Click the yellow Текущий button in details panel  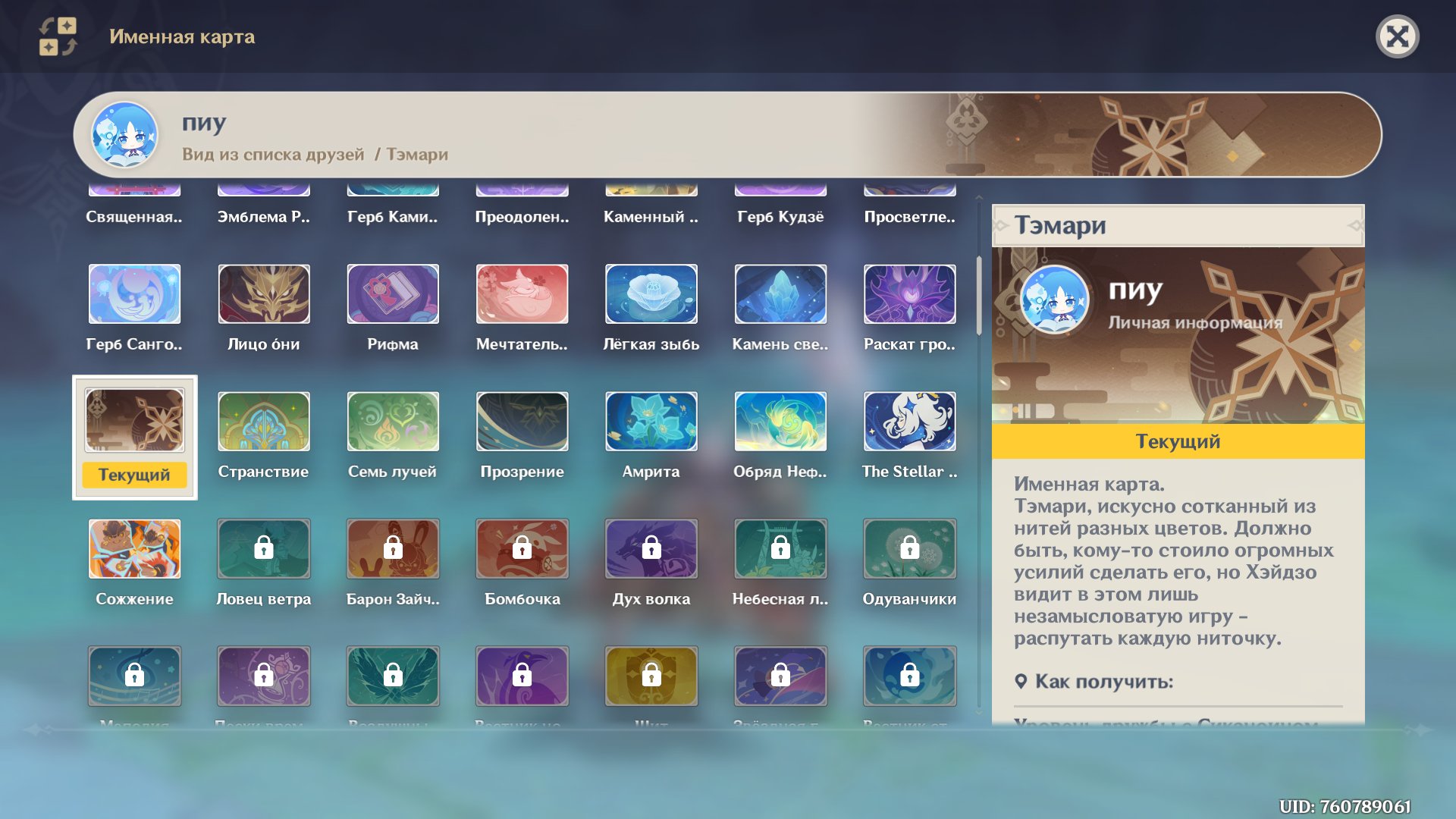coord(1178,441)
